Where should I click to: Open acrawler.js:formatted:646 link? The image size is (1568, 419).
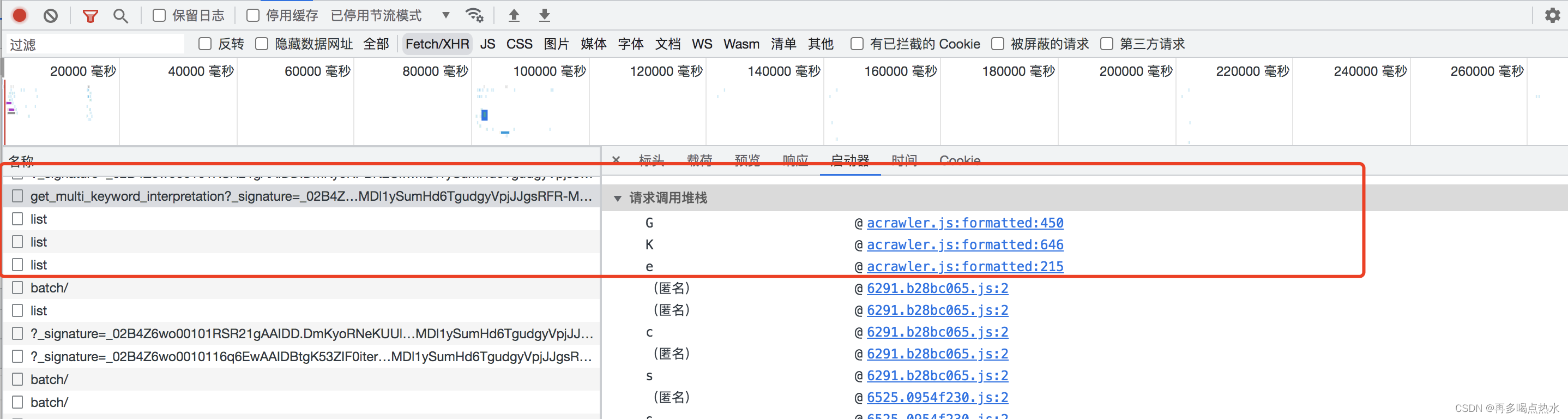click(965, 245)
